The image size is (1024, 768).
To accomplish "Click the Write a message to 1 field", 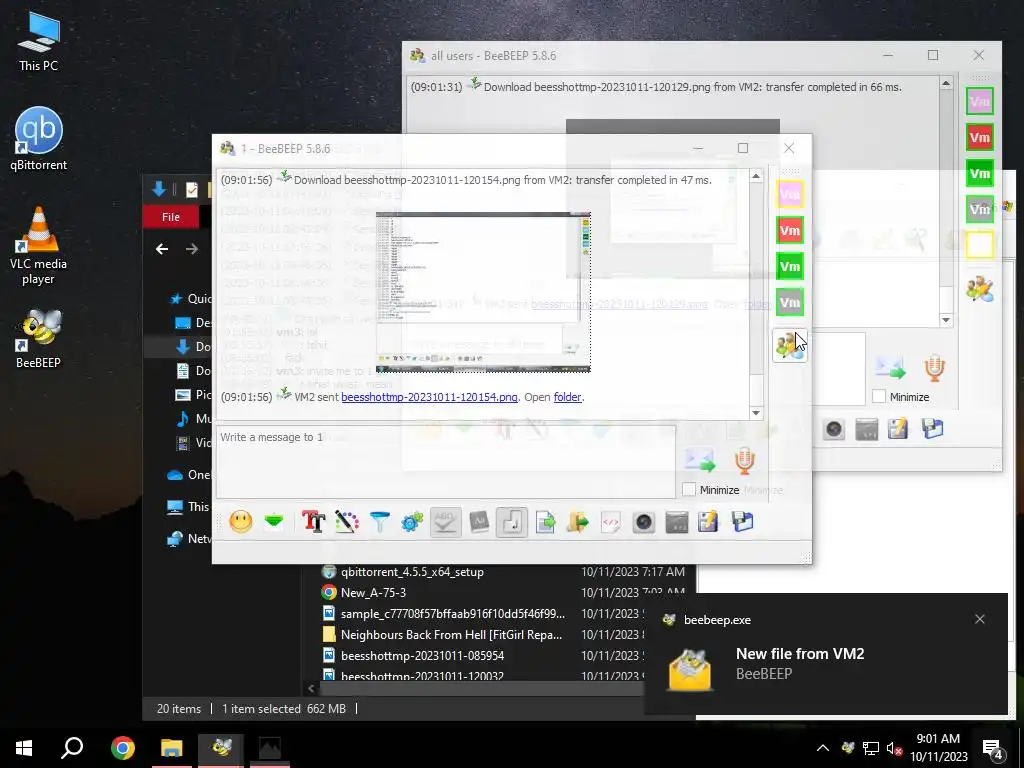I will pos(445,461).
